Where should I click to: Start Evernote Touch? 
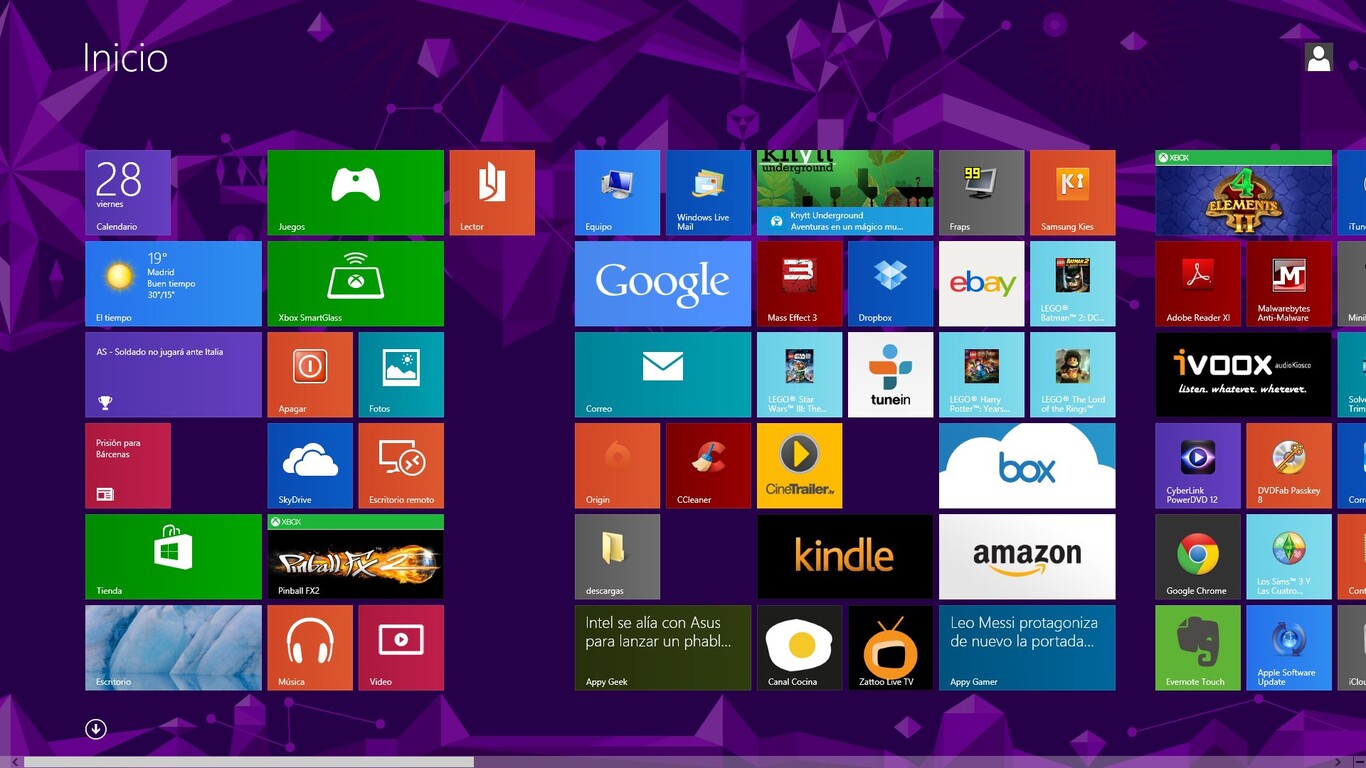pos(1197,647)
